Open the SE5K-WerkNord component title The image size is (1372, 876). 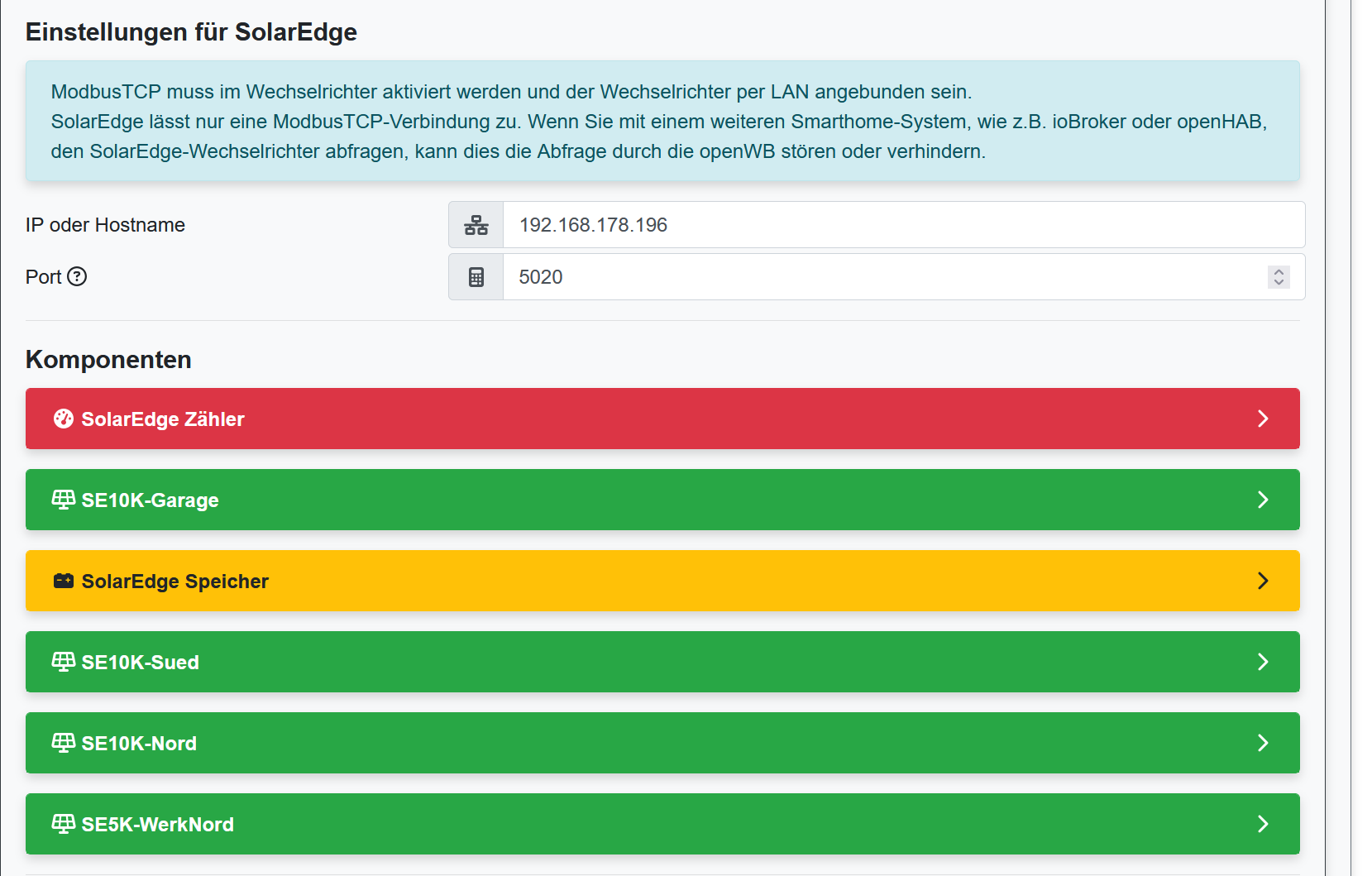coord(157,825)
